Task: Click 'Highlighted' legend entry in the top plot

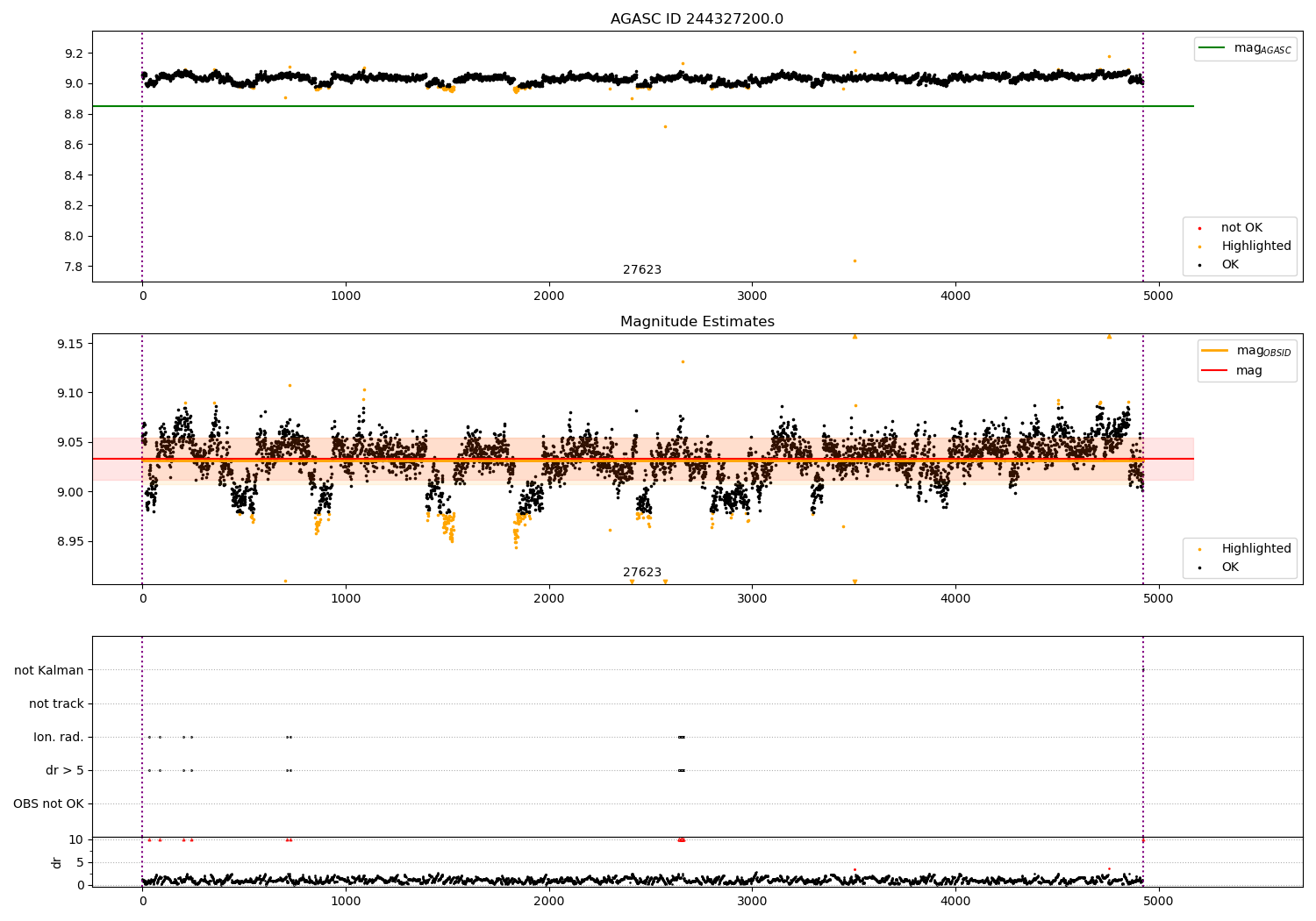Action: pos(1255,246)
